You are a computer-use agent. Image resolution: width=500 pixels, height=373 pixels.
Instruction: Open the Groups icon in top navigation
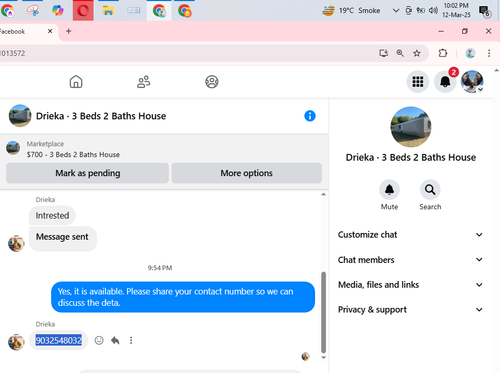click(212, 82)
